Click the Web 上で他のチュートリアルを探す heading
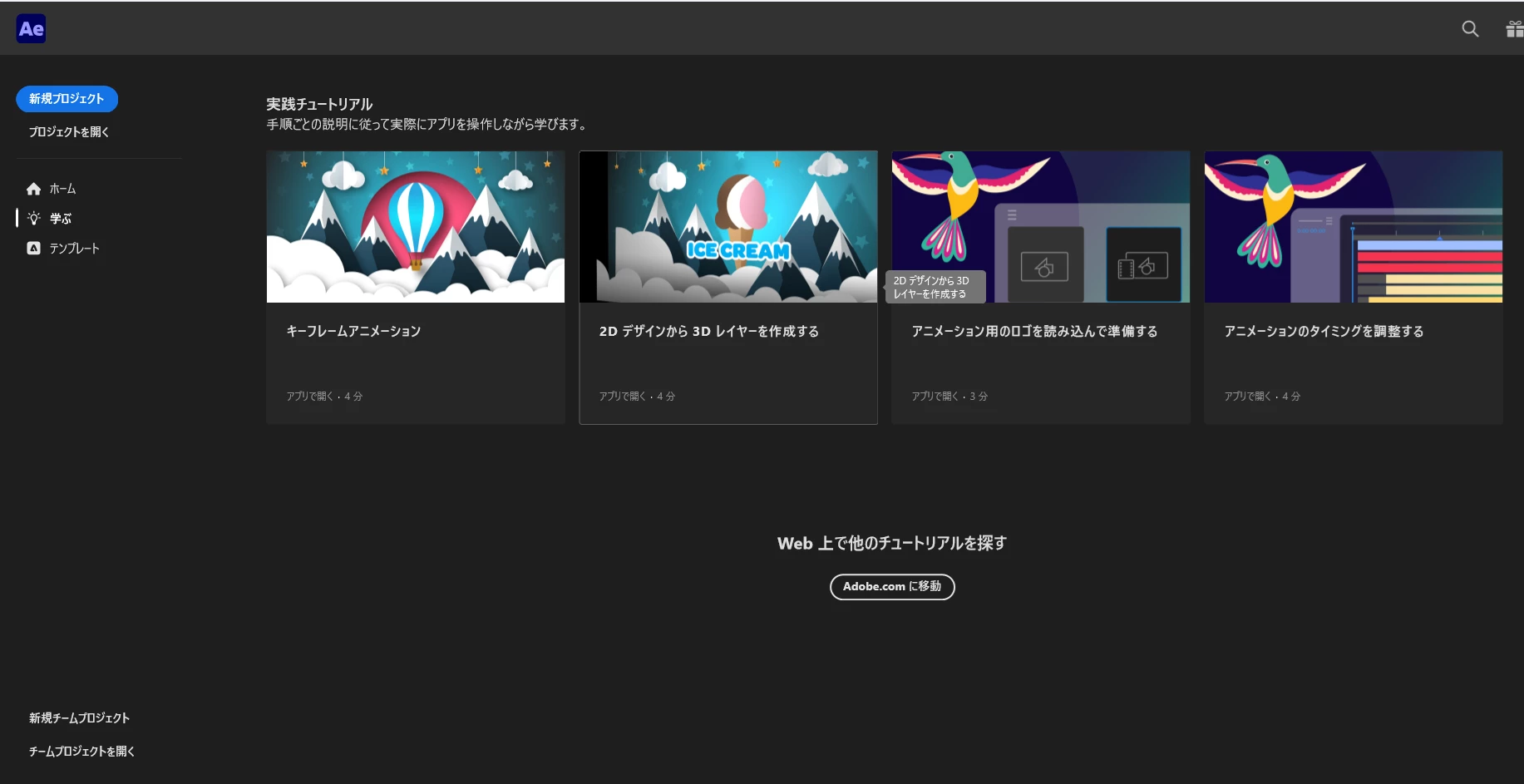This screenshot has height=784, width=1524. point(892,544)
